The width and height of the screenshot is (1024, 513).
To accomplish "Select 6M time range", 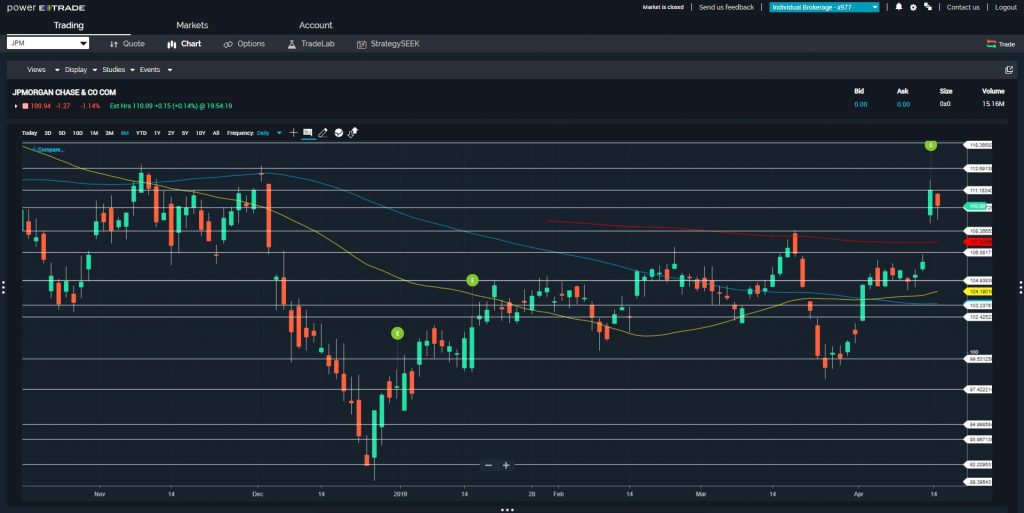I will 125,133.
